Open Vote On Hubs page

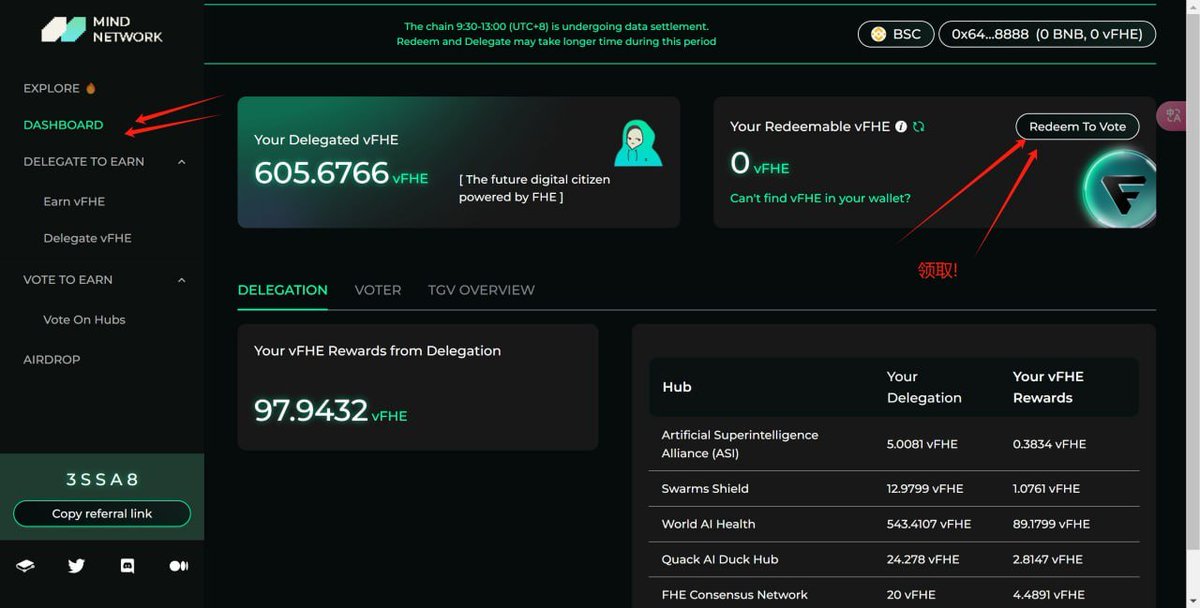point(84,320)
